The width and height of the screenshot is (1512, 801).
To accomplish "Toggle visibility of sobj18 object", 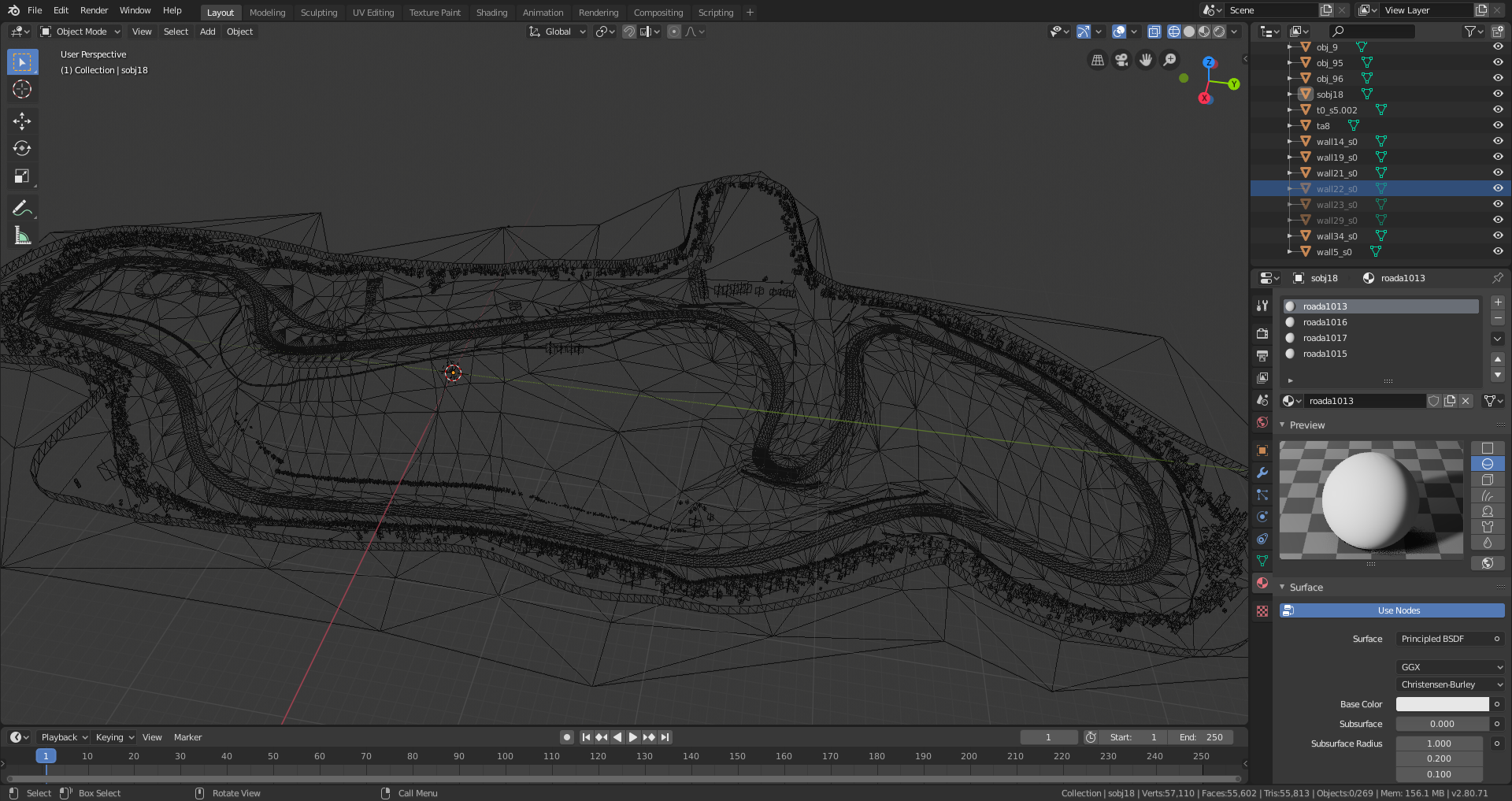I will [1498, 94].
